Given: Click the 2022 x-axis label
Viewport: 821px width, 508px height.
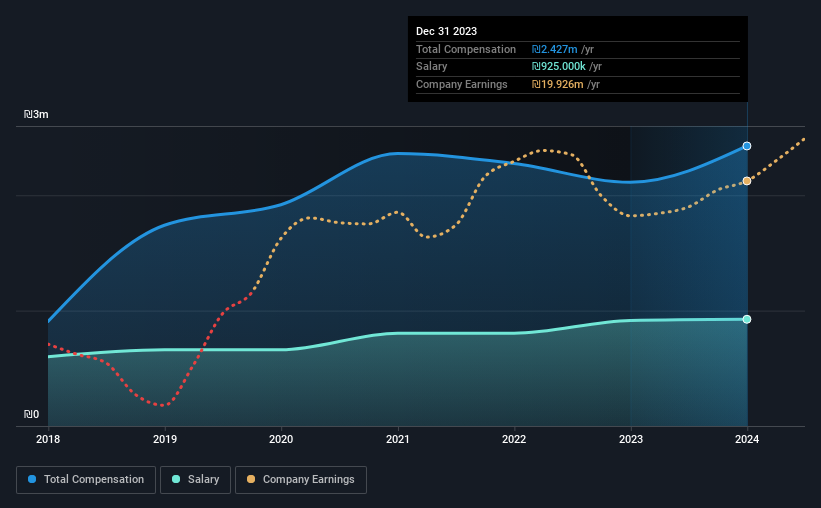Looking at the screenshot, I should click(x=514, y=439).
